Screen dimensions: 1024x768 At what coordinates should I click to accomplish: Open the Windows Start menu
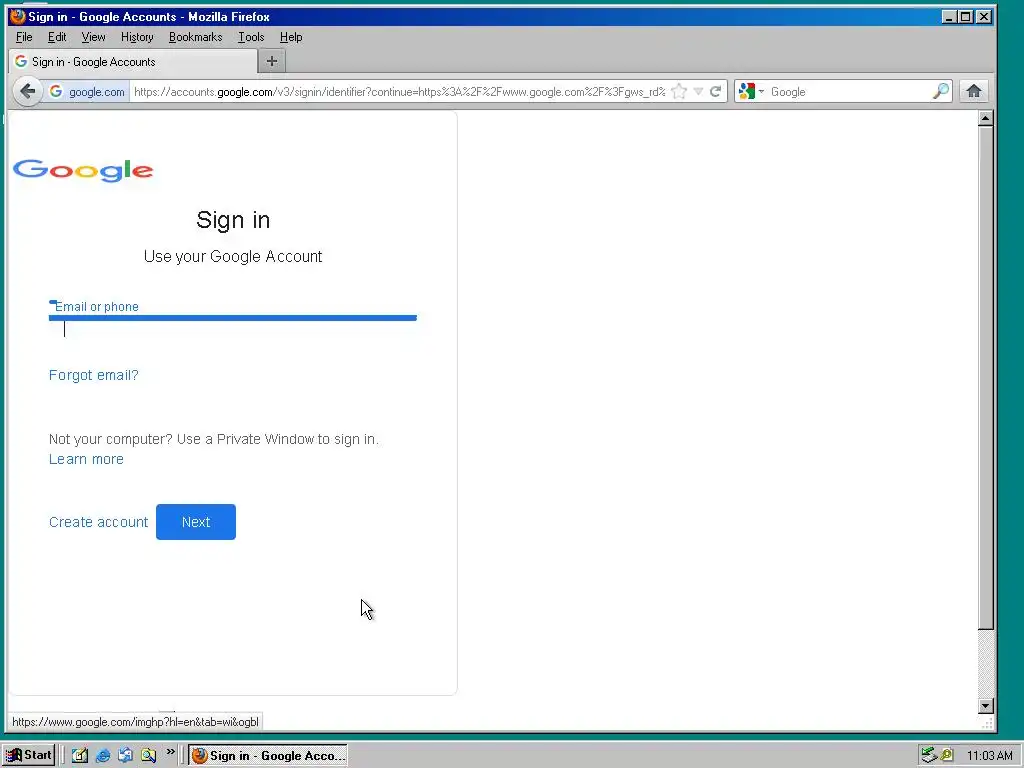point(29,755)
